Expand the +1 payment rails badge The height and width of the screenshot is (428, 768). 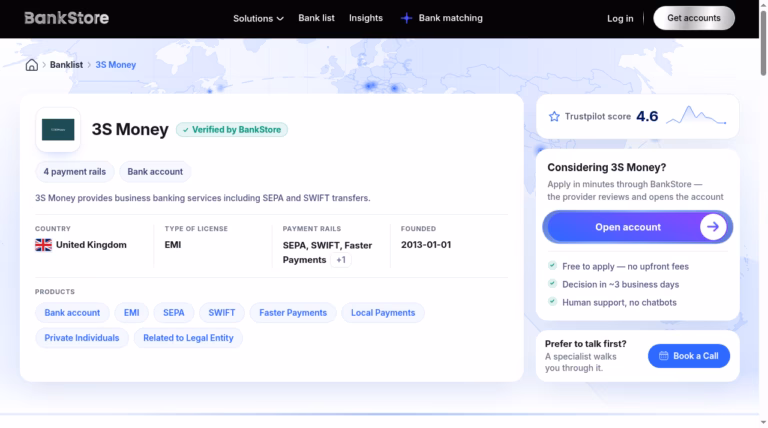click(341, 260)
